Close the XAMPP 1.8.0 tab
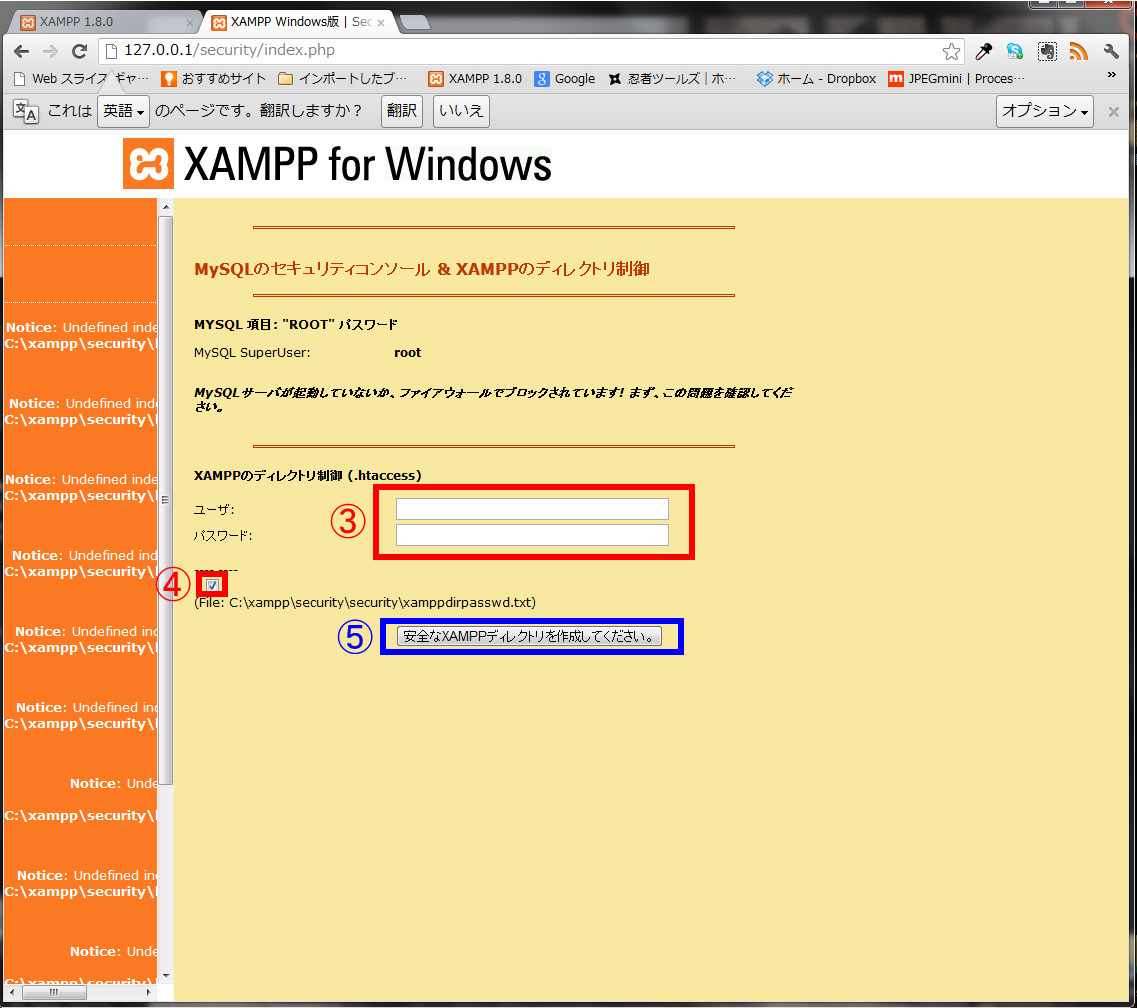This screenshot has height=1008, width=1137. click(190, 22)
